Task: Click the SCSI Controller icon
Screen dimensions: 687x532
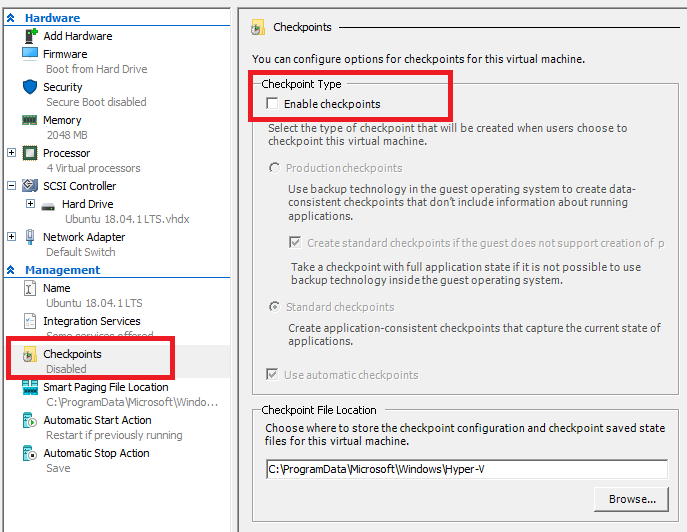Action: [30, 186]
